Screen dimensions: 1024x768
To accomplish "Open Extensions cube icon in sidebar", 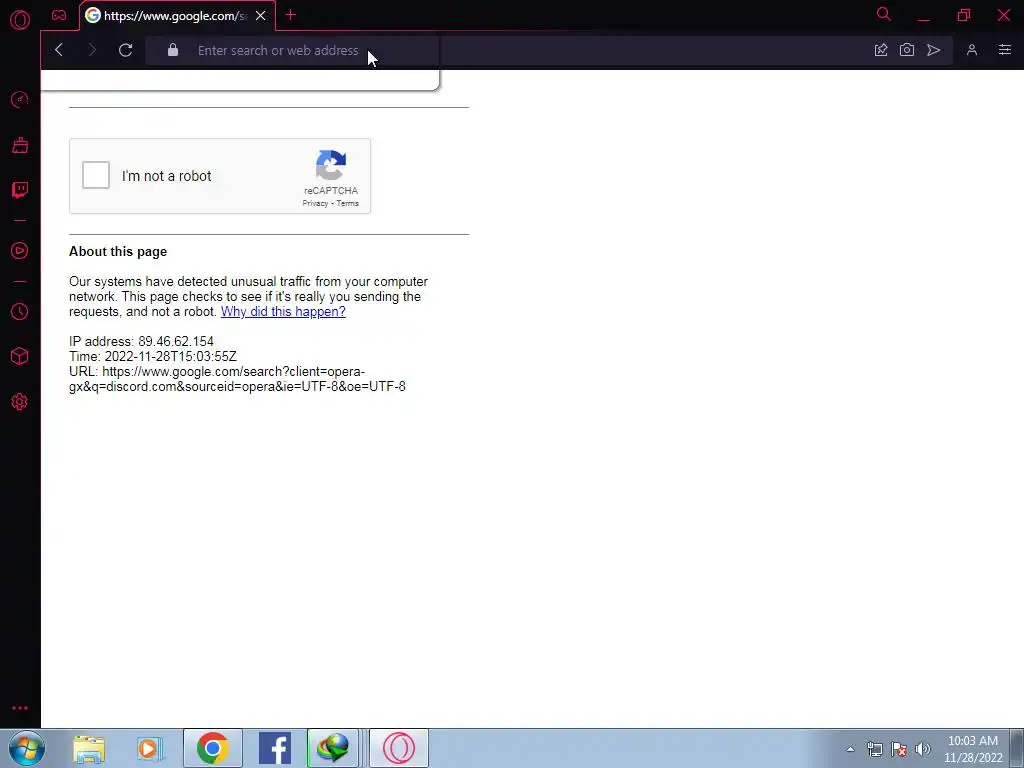I will (20, 356).
